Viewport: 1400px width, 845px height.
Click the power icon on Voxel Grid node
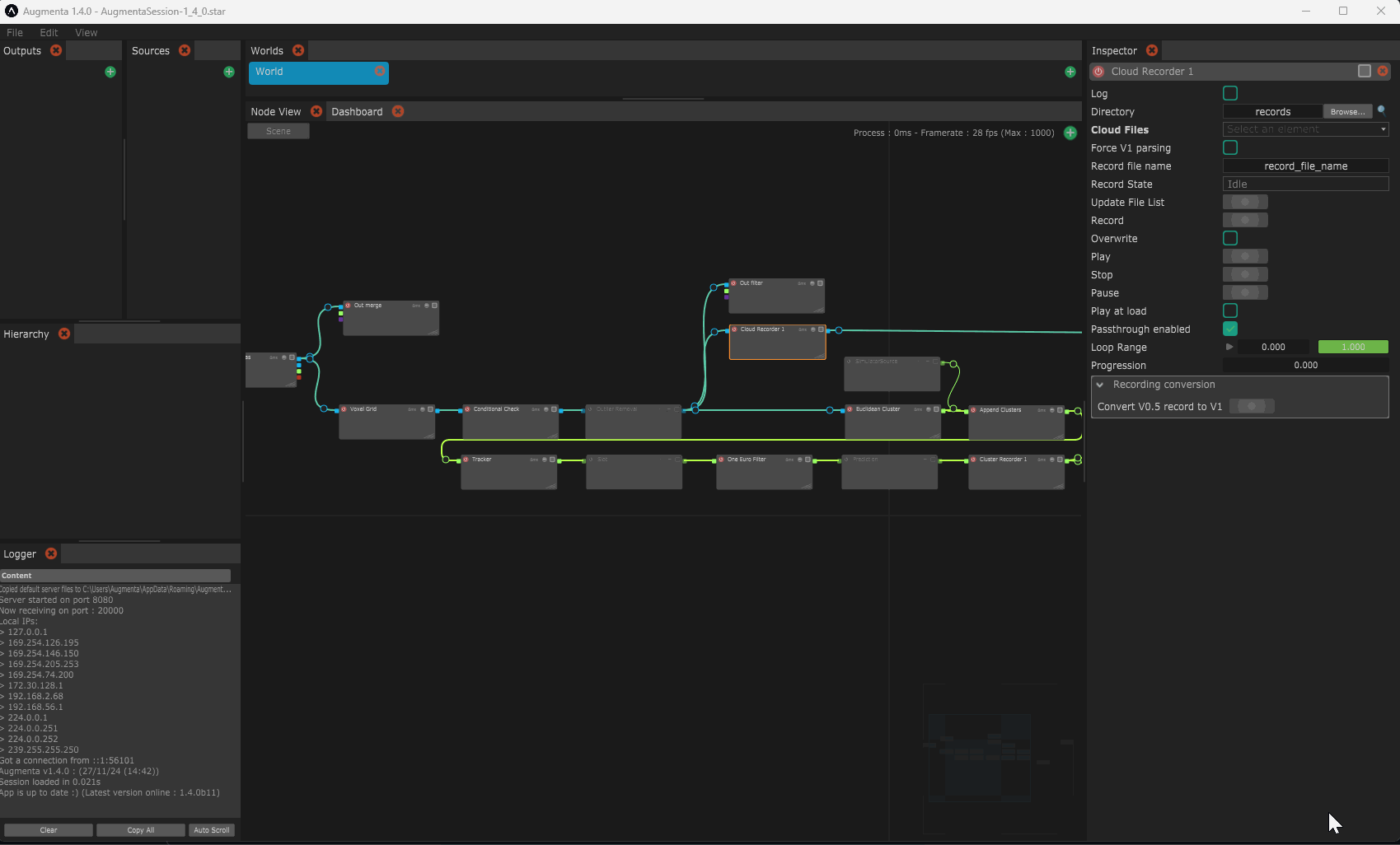pyautogui.click(x=344, y=409)
